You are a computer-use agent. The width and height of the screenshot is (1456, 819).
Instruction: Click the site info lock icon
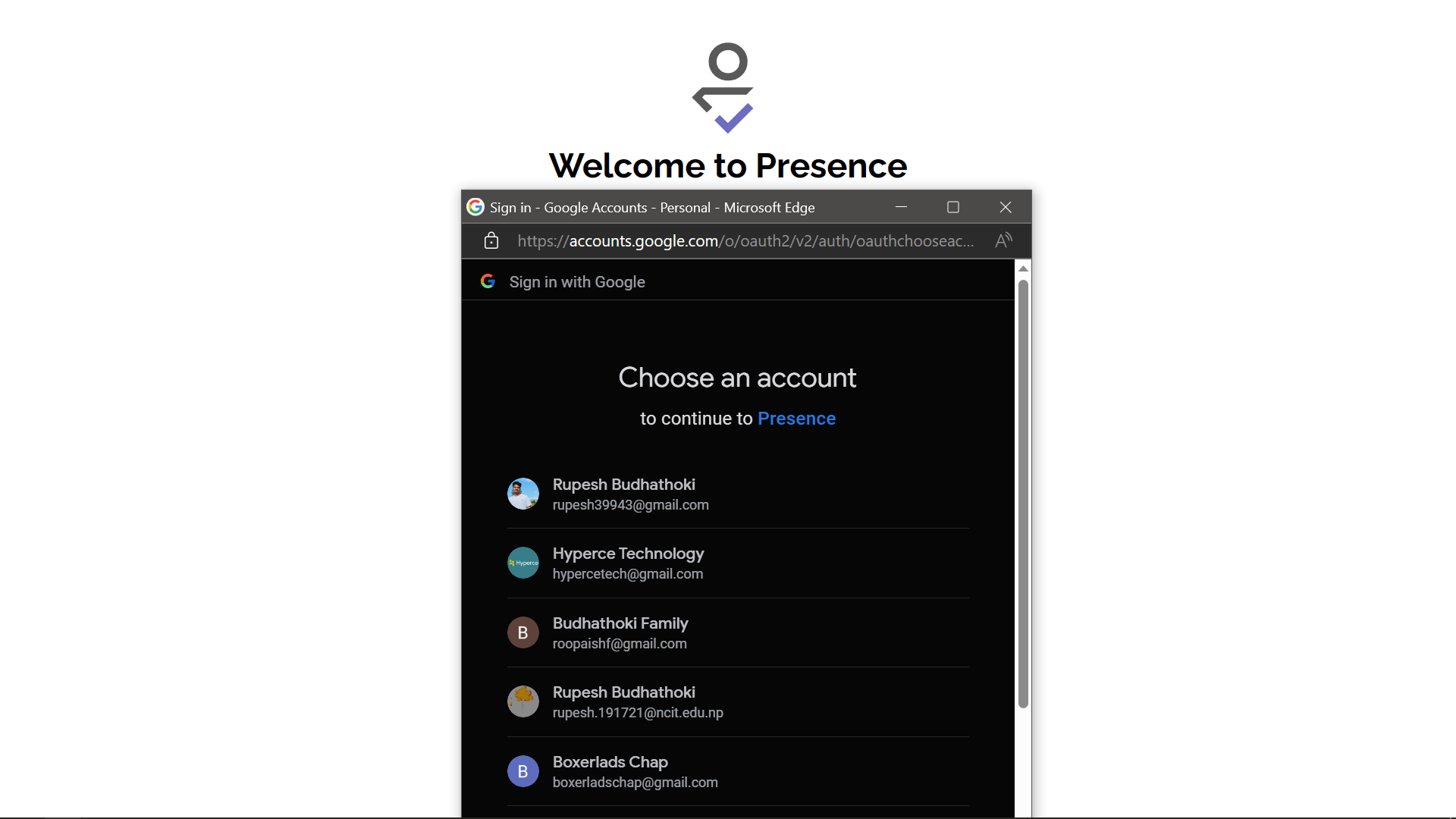(491, 240)
